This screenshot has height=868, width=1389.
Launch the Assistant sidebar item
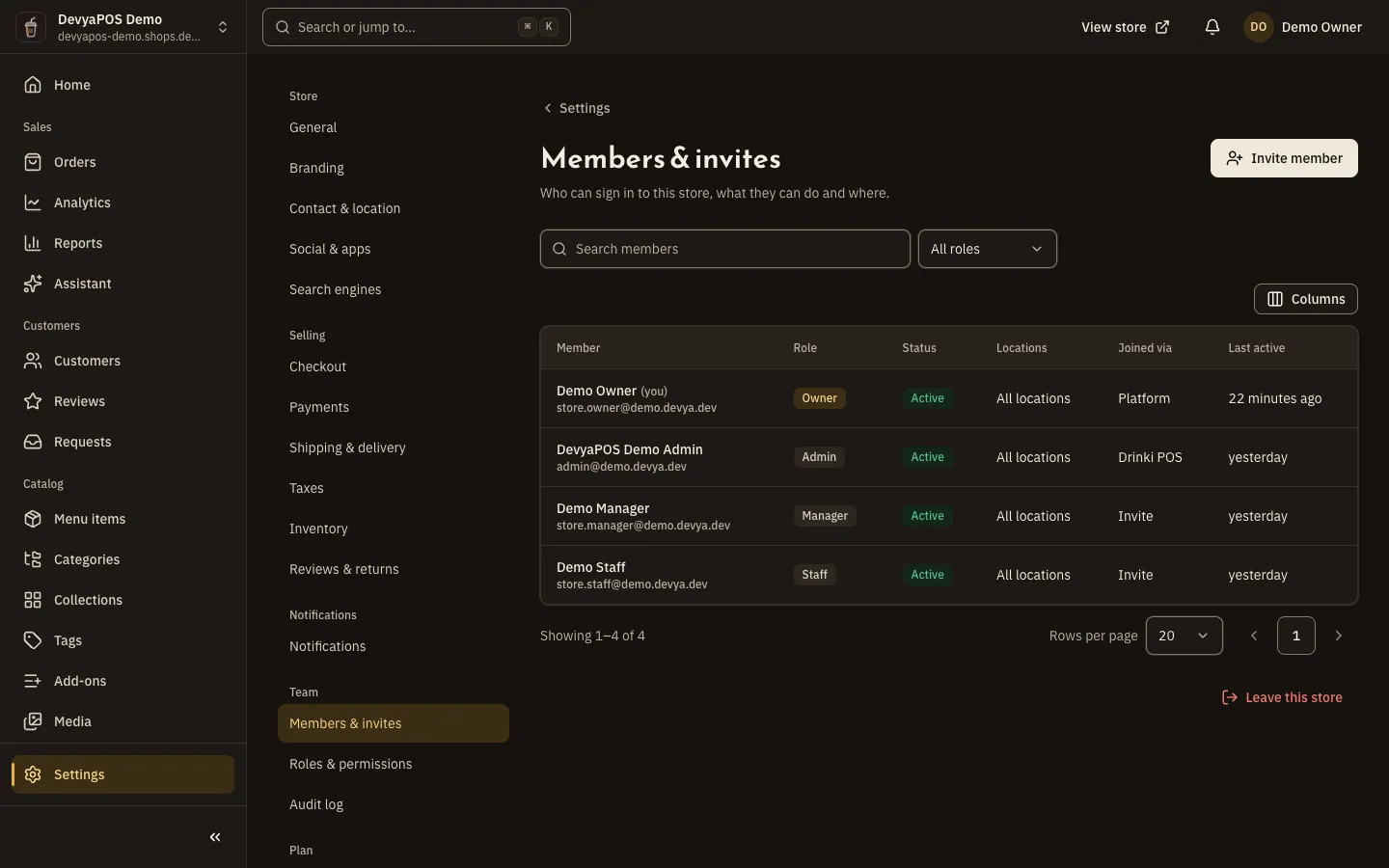[x=123, y=284]
